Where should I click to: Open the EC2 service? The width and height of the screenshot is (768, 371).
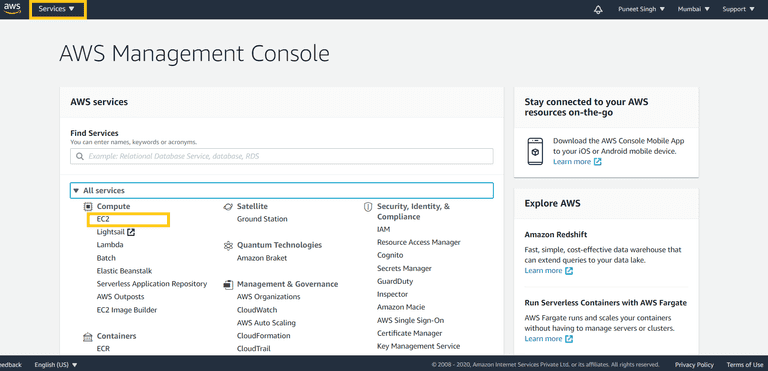pos(103,219)
